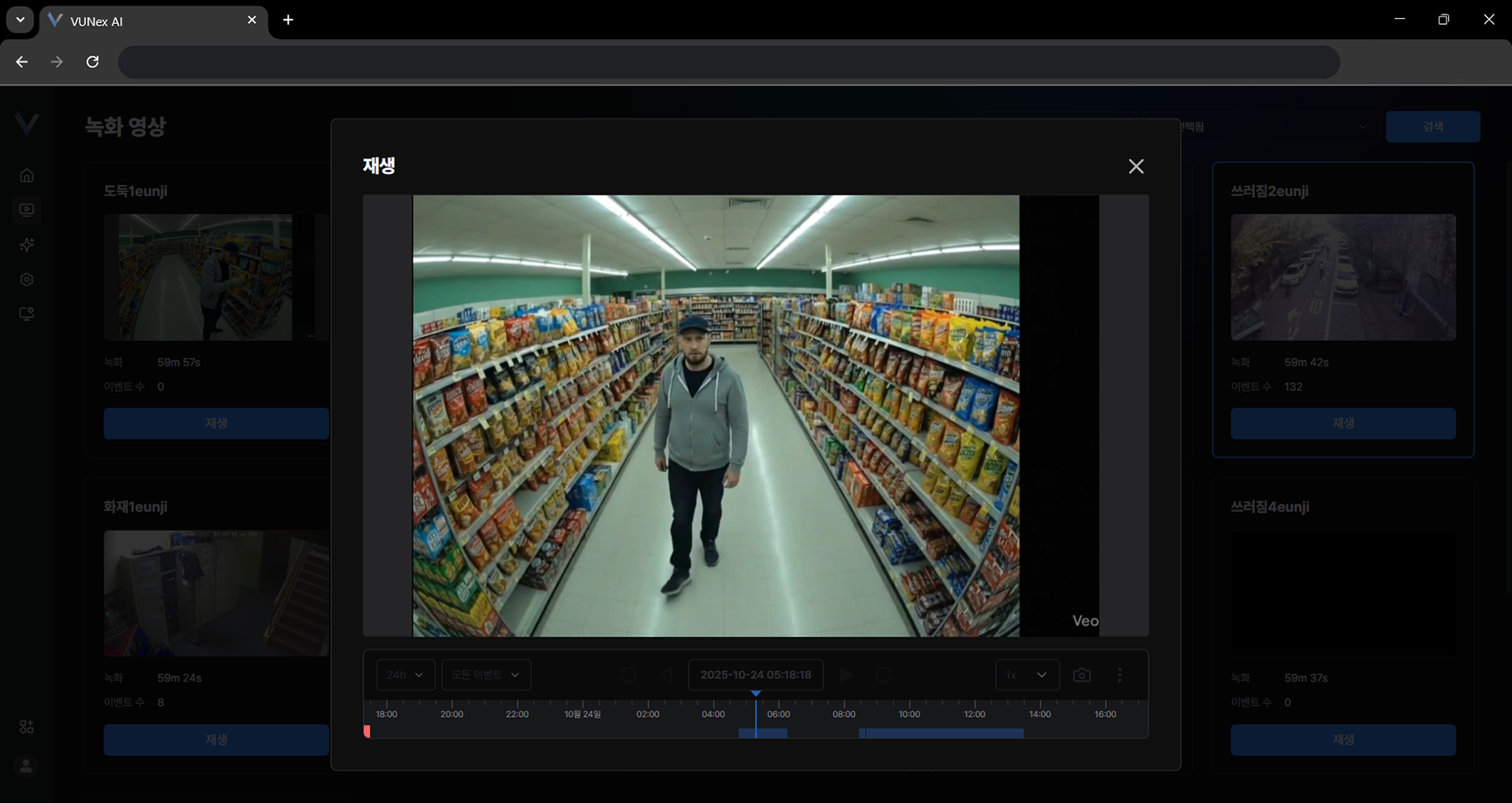Click the 2025-10-24 05:18:18 timestamp field

click(755, 675)
